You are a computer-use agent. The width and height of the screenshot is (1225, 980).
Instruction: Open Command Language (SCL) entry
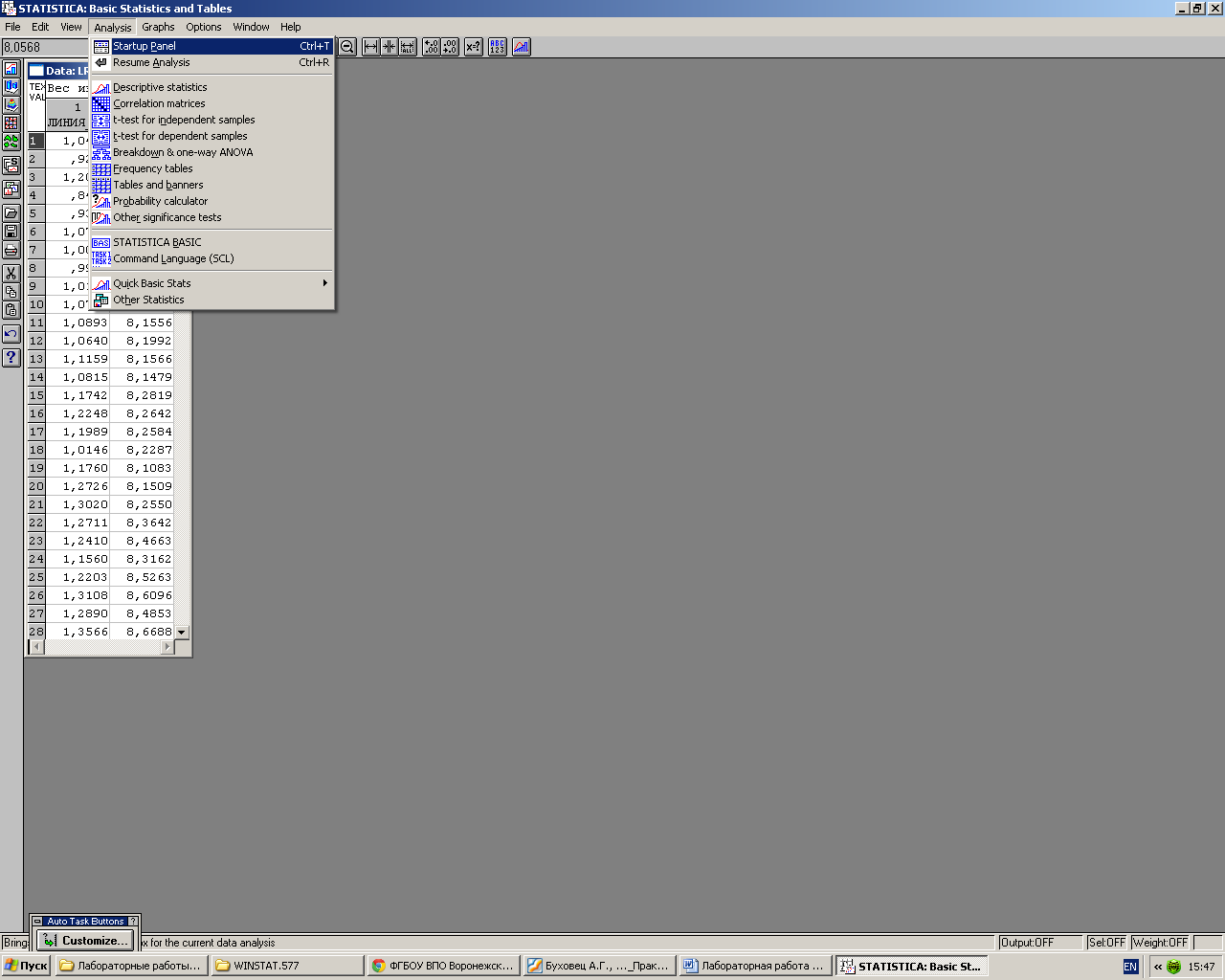(x=212, y=258)
